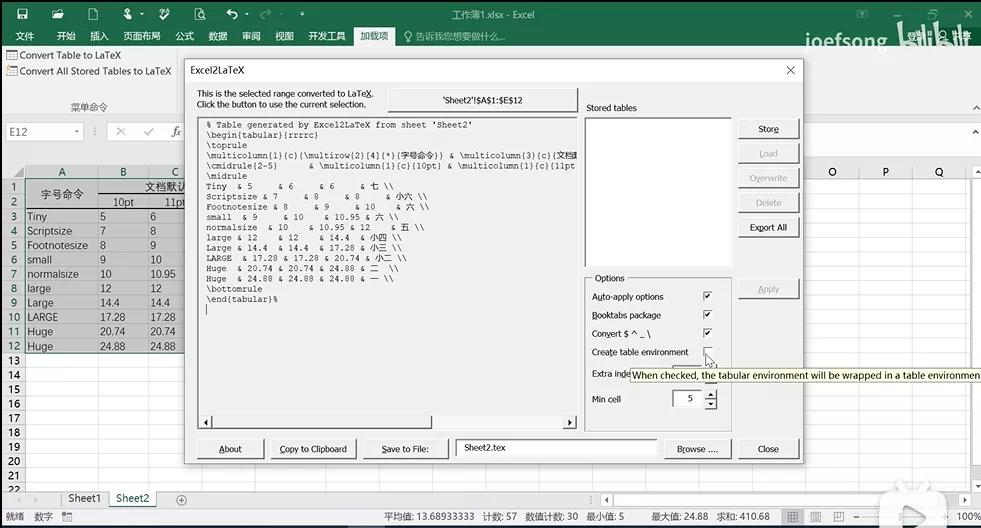The width and height of the screenshot is (981, 528).
Task: Open the Undo history dropdown arrow
Action: 247,14
